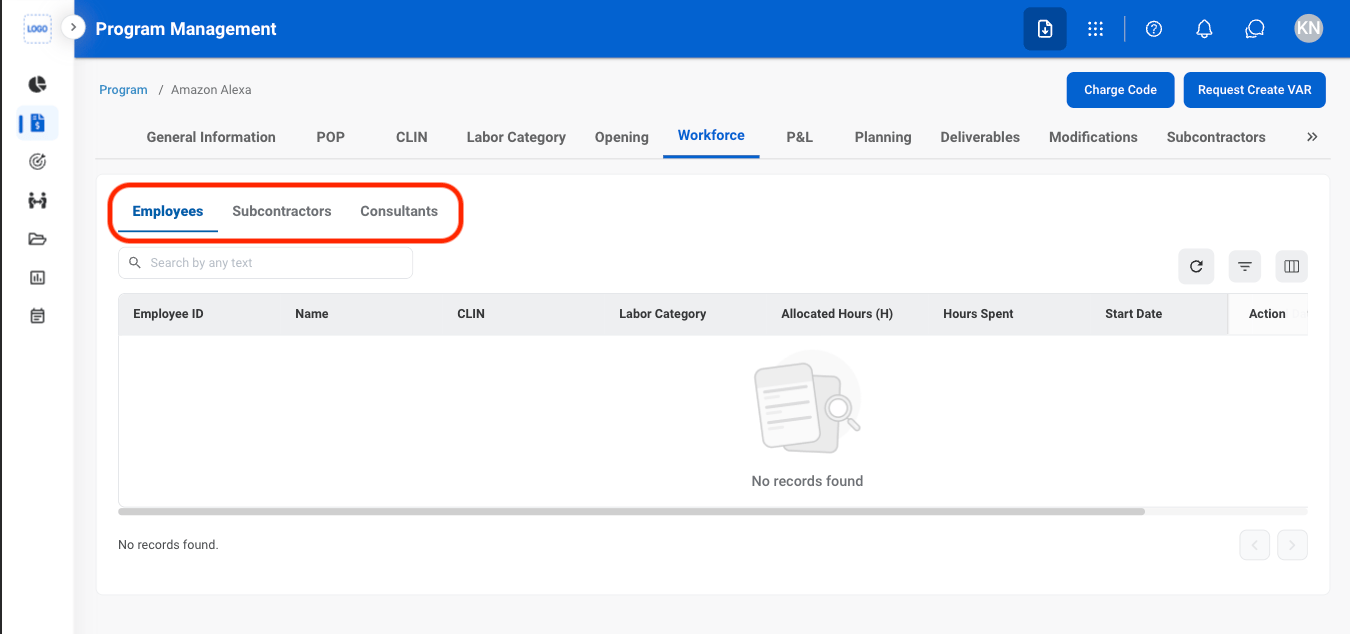Open the target goals icon in the sidebar
Screen dimensions: 1350x634
click(x=37, y=161)
